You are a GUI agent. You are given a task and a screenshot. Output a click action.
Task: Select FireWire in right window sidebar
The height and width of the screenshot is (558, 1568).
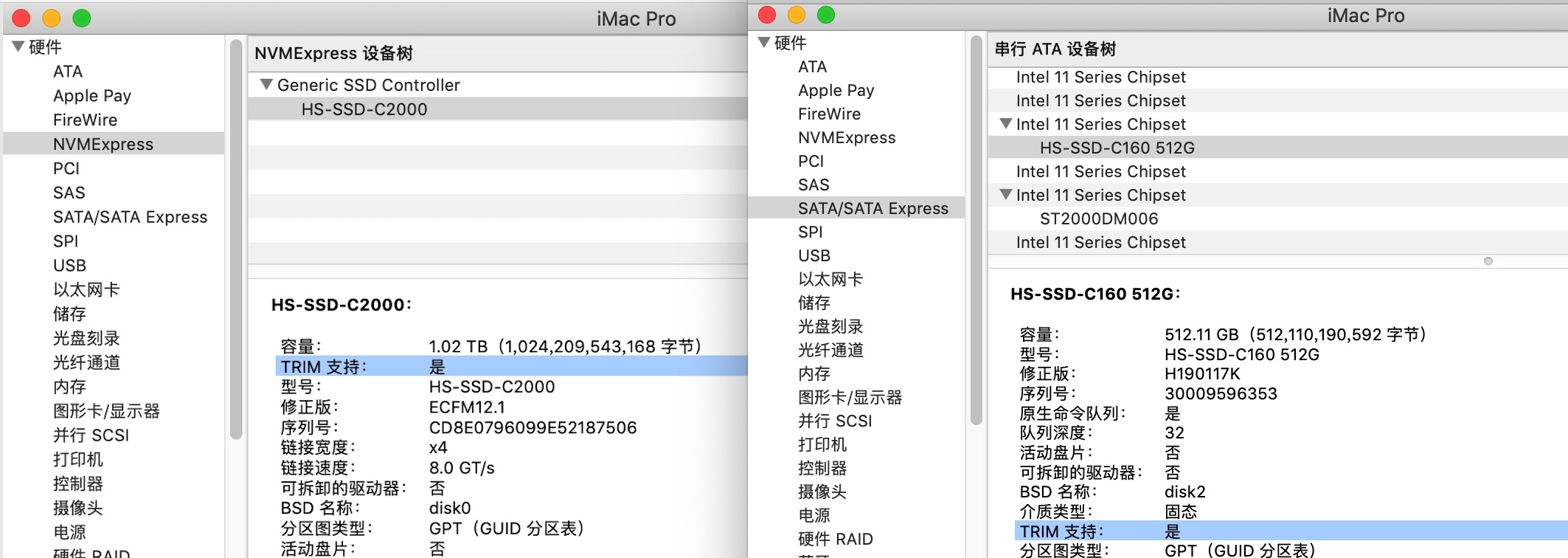coord(829,114)
